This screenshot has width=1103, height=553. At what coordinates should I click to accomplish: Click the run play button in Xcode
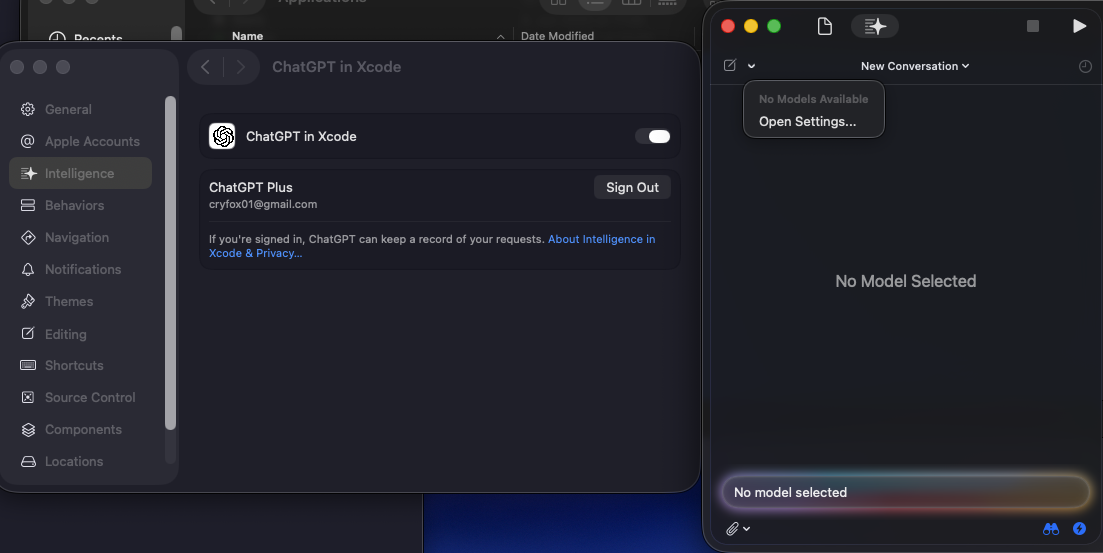[1079, 26]
